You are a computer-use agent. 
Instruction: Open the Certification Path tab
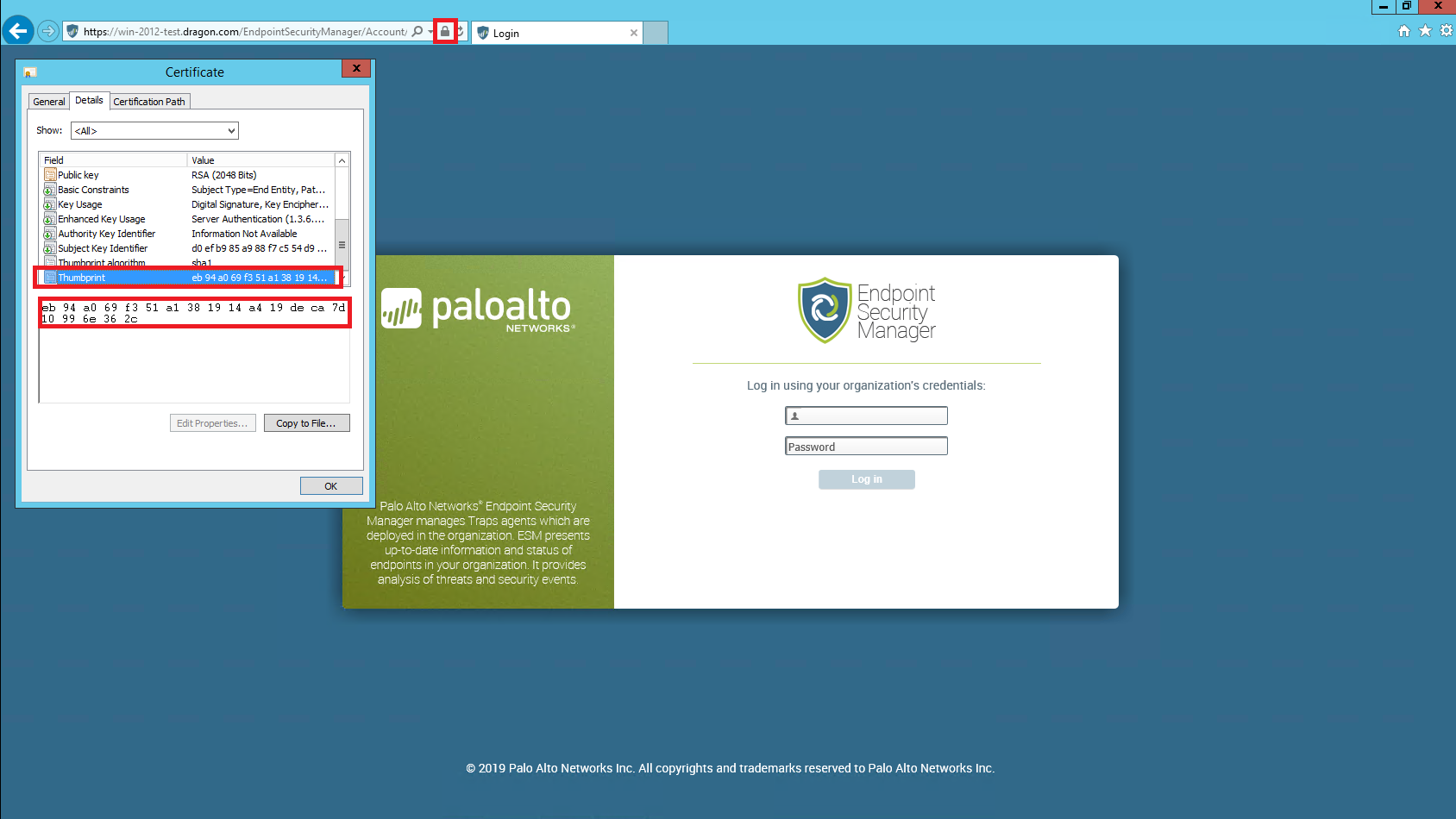pos(149,102)
